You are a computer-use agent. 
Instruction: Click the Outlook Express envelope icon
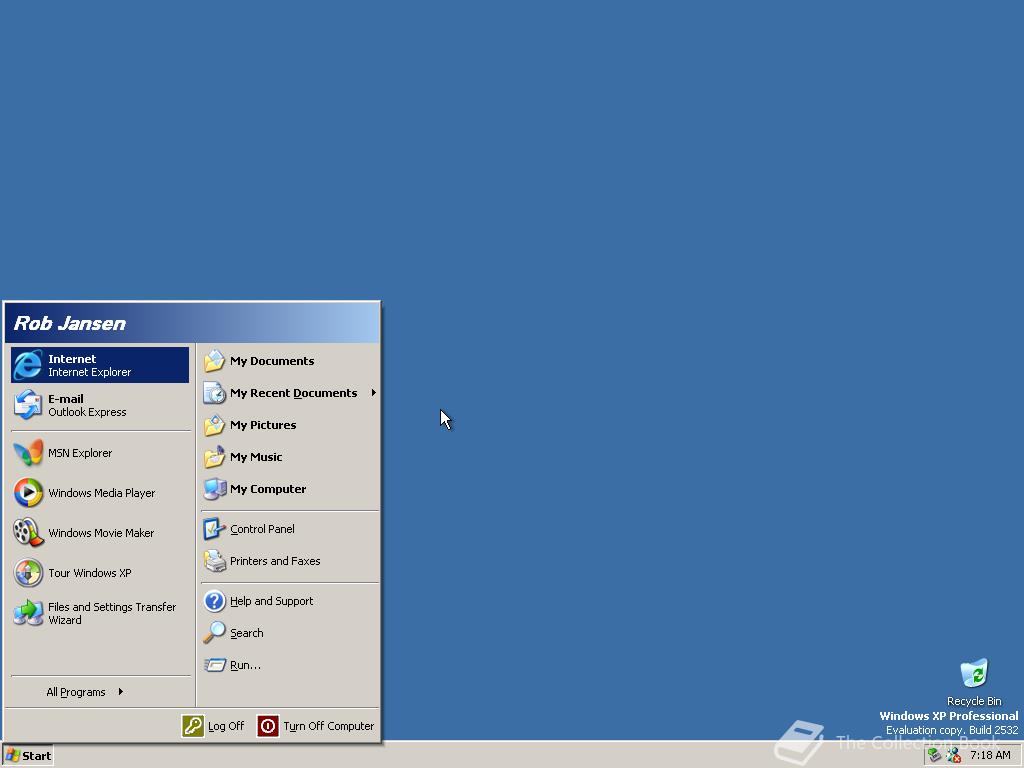coord(28,405)
